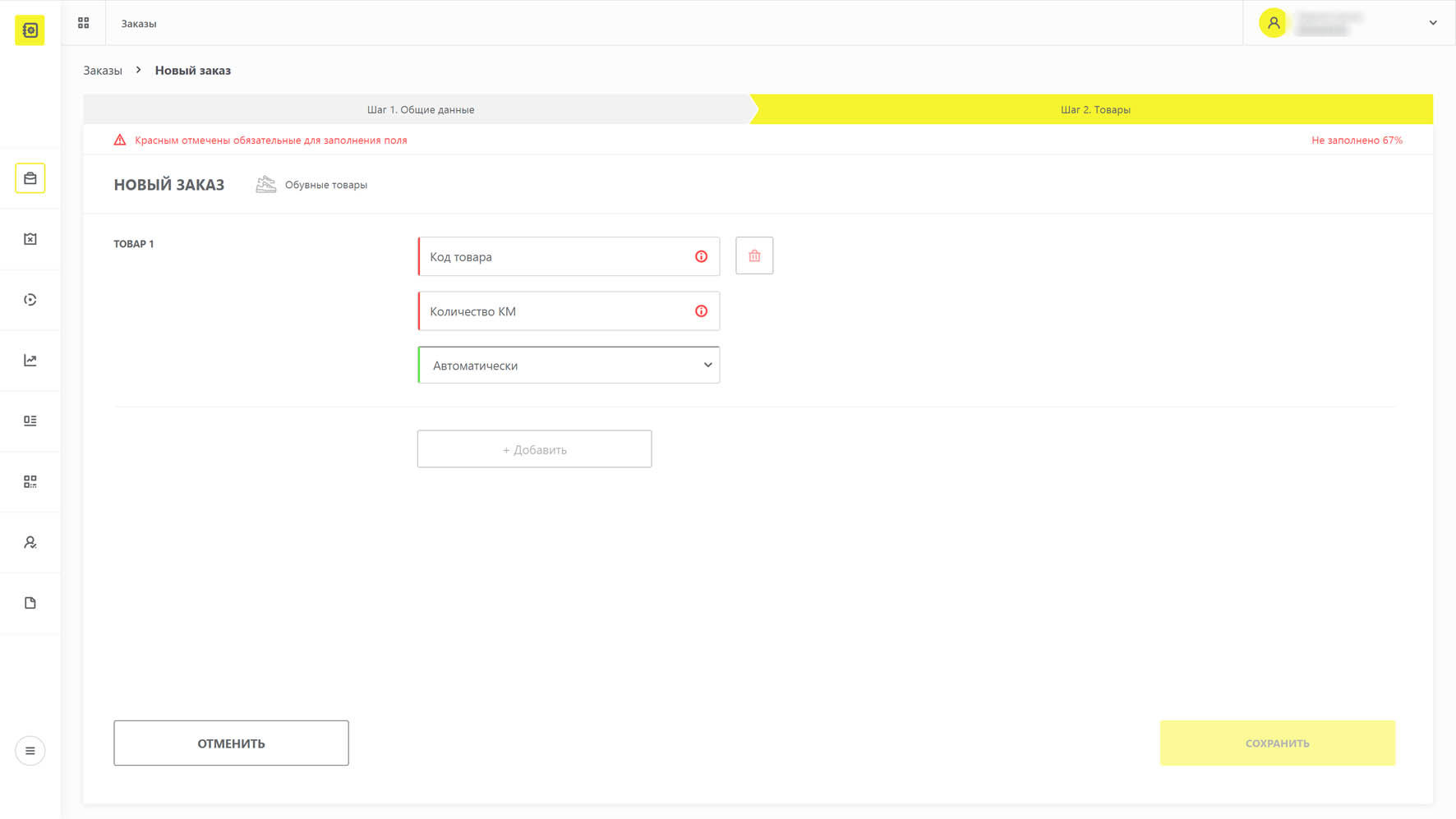Show info for Код товара field
The height and width of the screenshot is (819, 1456).
coord(701,256)
